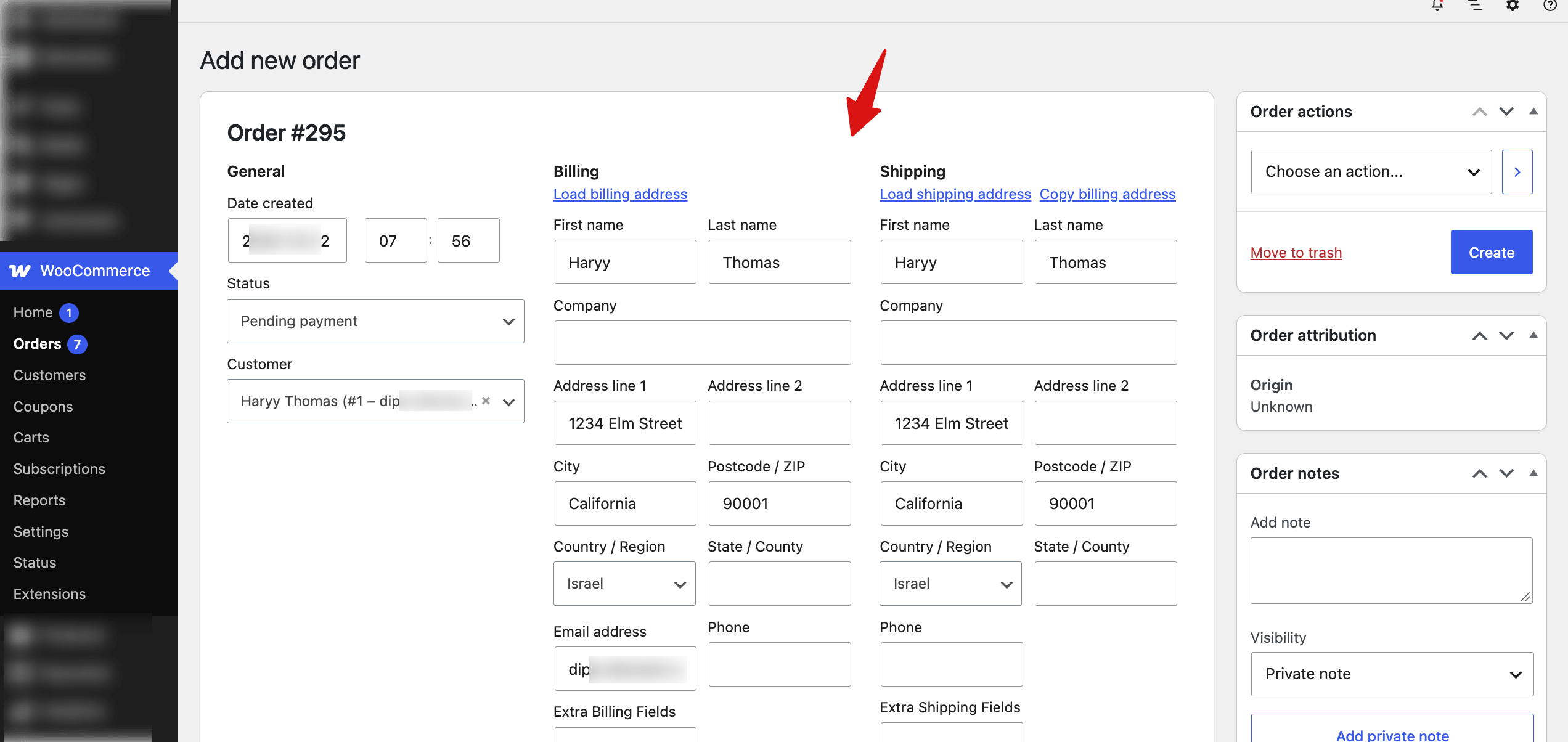Click Load shipping address link
The height and width of the screenshot is (742, 1568).
point(955,194)
